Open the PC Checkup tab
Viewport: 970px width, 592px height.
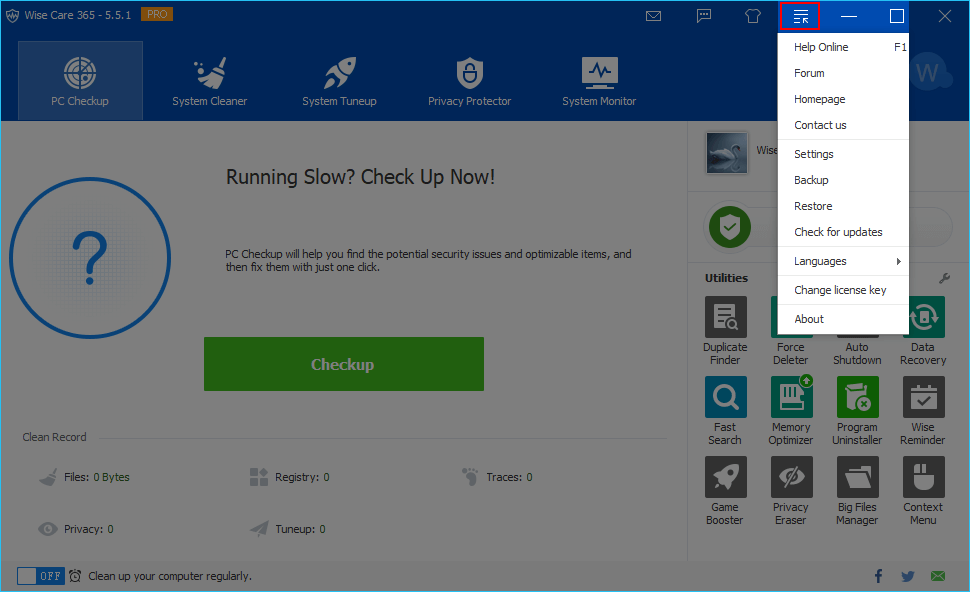(80, 80)
